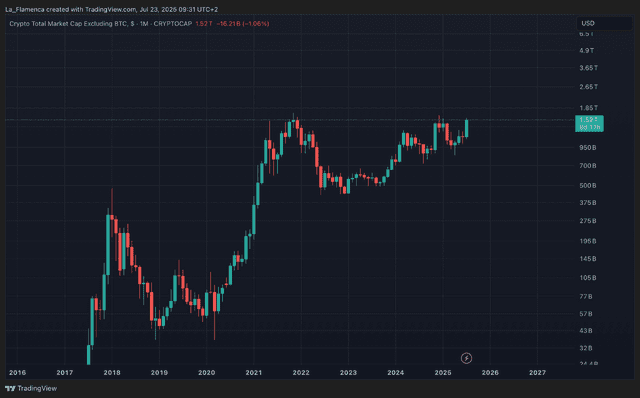Screen dimensions: 640x398
Task: Click the 32B price axis label
Action: 586,348
